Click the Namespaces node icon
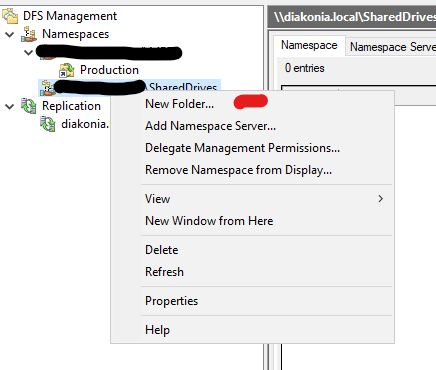 click(29, 34)
